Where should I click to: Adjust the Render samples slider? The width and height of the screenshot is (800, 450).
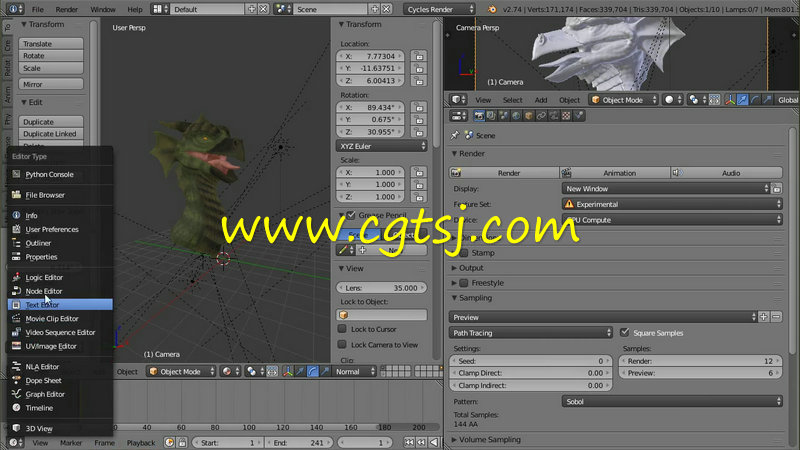click(701, 361)
